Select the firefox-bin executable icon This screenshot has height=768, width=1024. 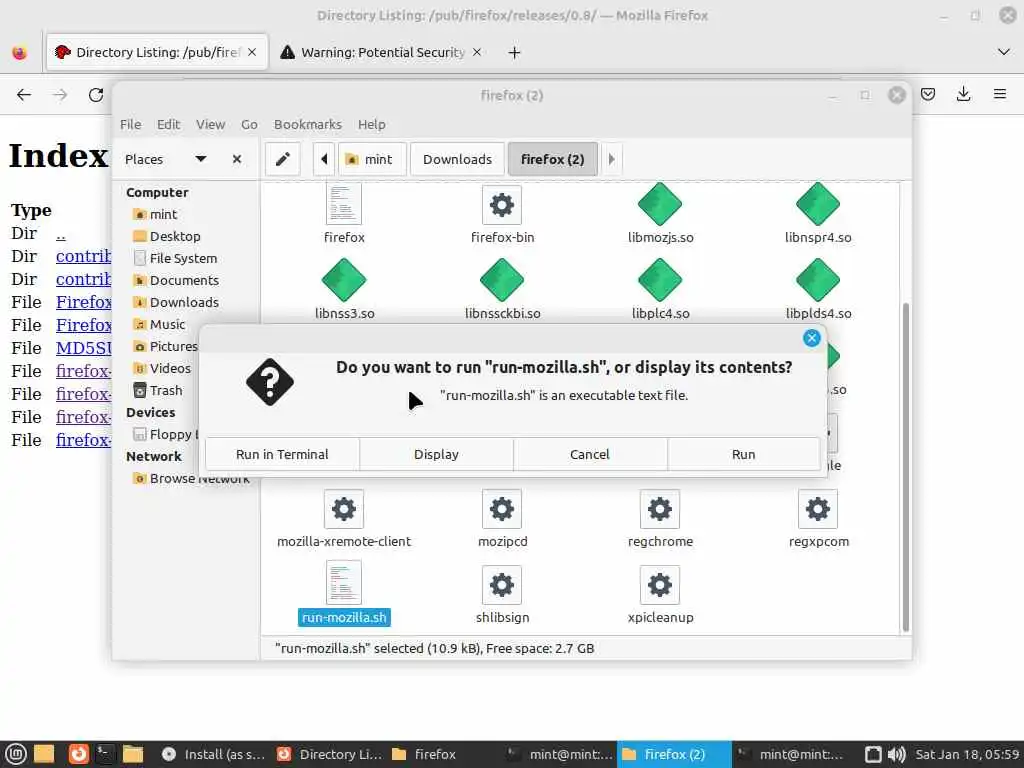pos(502,205)
